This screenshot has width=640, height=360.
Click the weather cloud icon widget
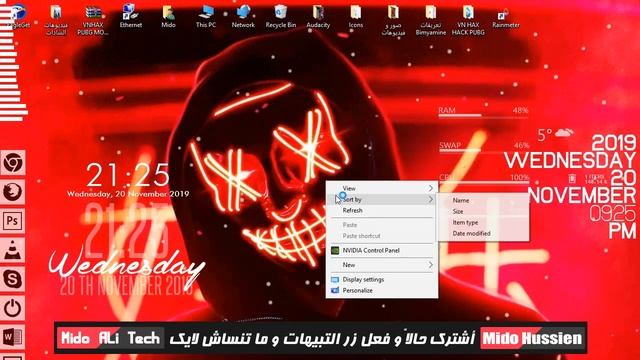pos(564,133)
